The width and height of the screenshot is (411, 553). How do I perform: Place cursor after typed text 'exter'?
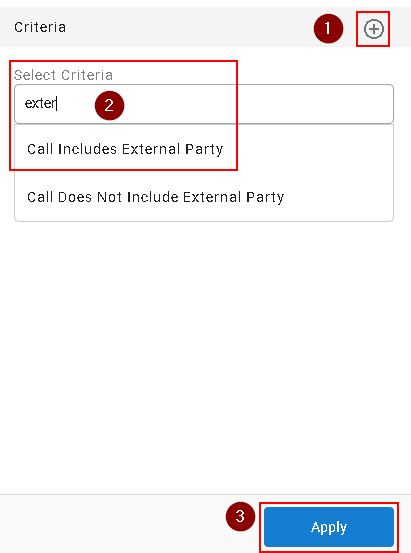click(x=57, y=104)
